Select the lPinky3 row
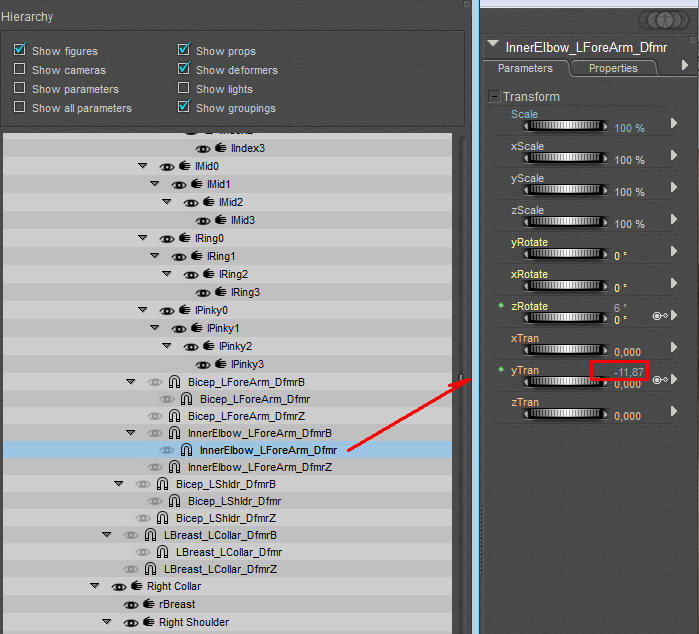The height and width of the screenshot is (634, 699). [x=227, y=364]
